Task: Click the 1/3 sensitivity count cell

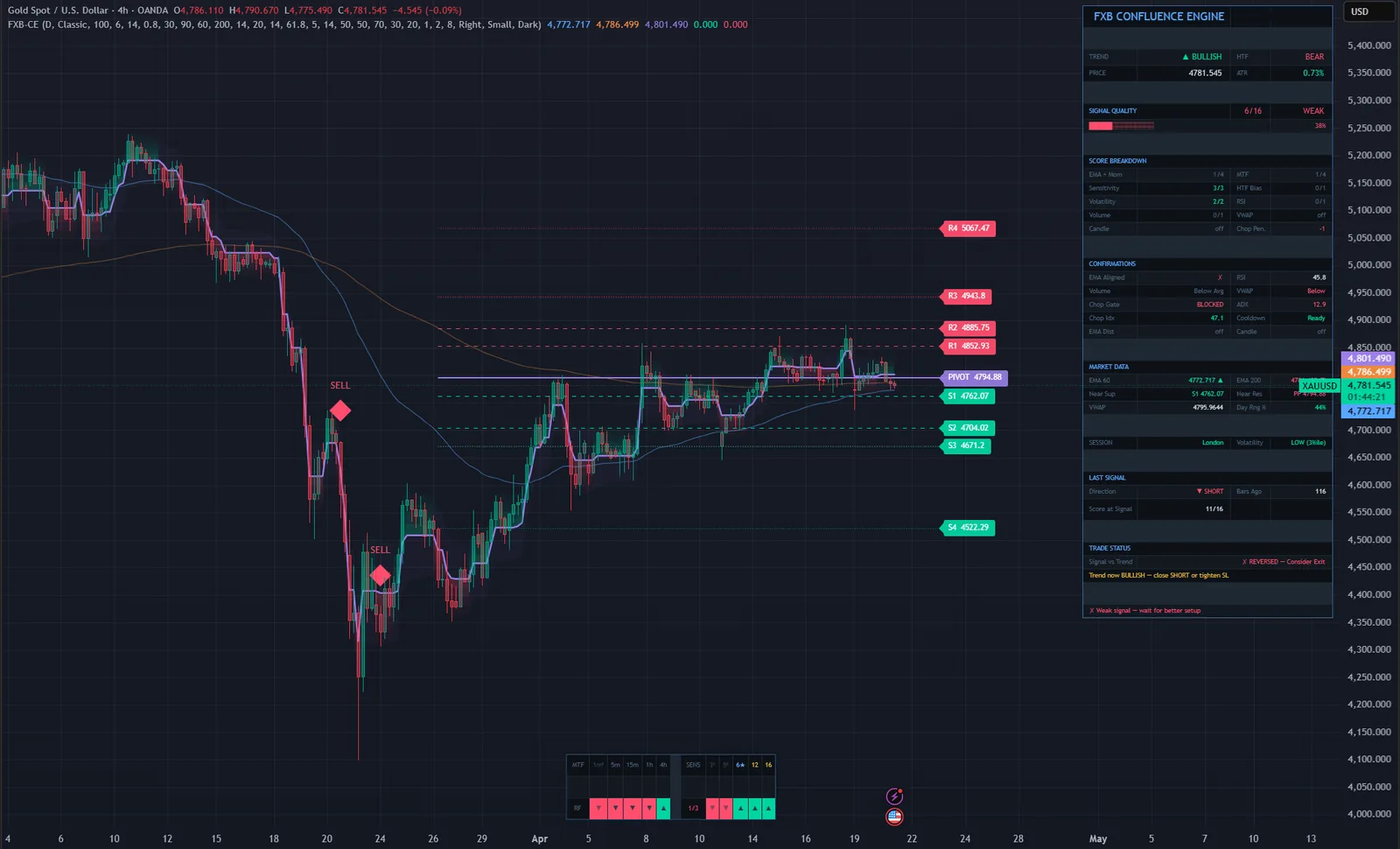Action: tap(693, 809)
